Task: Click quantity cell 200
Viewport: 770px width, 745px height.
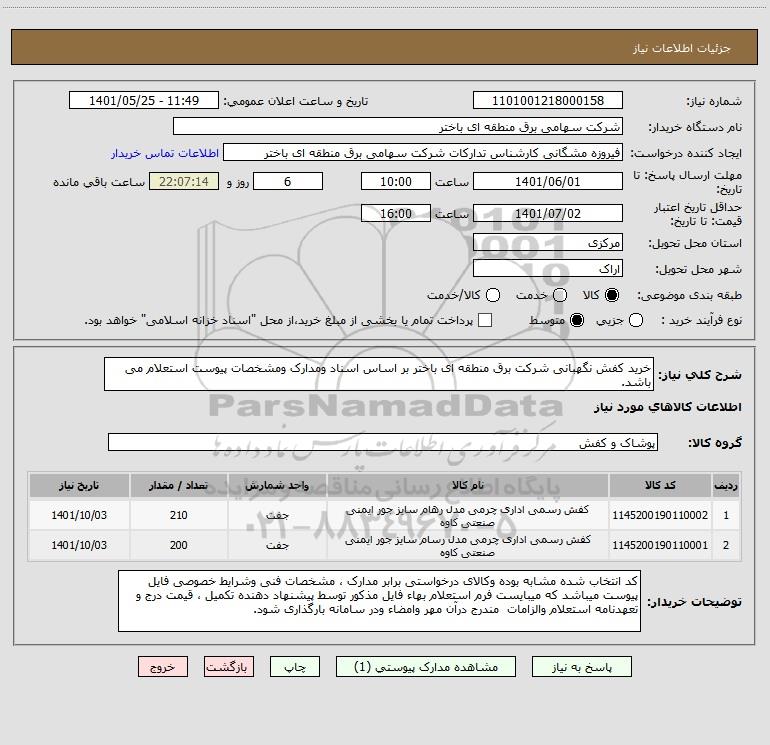Action: [178, 545]
